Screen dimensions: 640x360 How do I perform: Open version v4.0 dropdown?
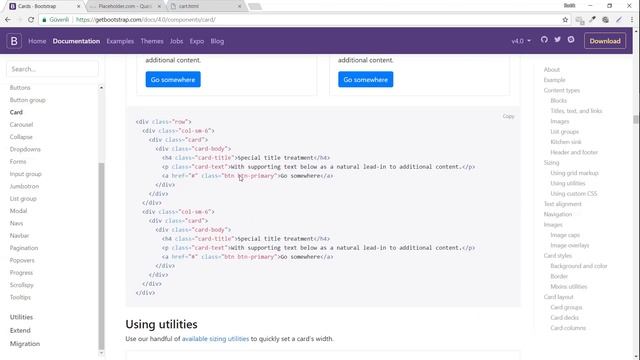pos(521,41)
